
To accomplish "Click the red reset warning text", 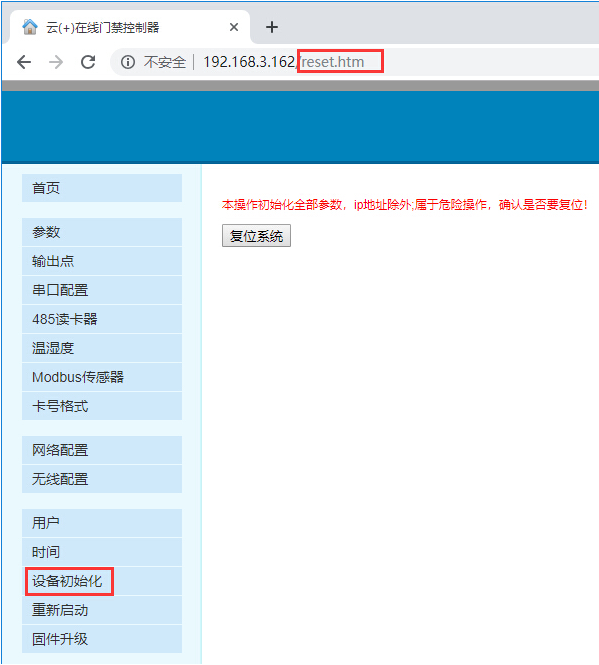I will point(404,205).
